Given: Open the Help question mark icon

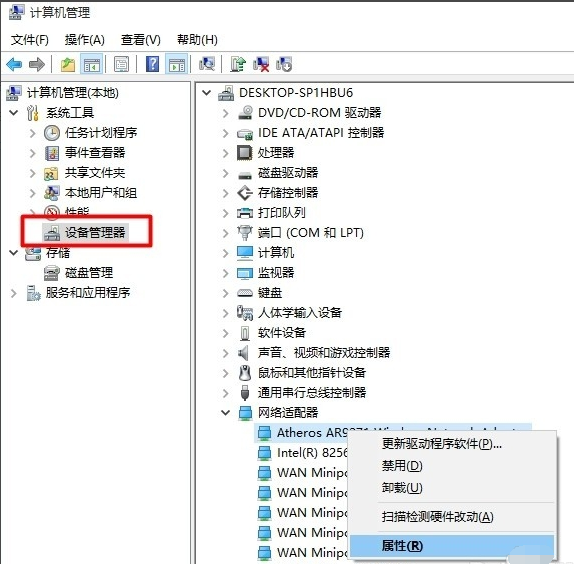Looking at the screenshot, I should point(153,64).
